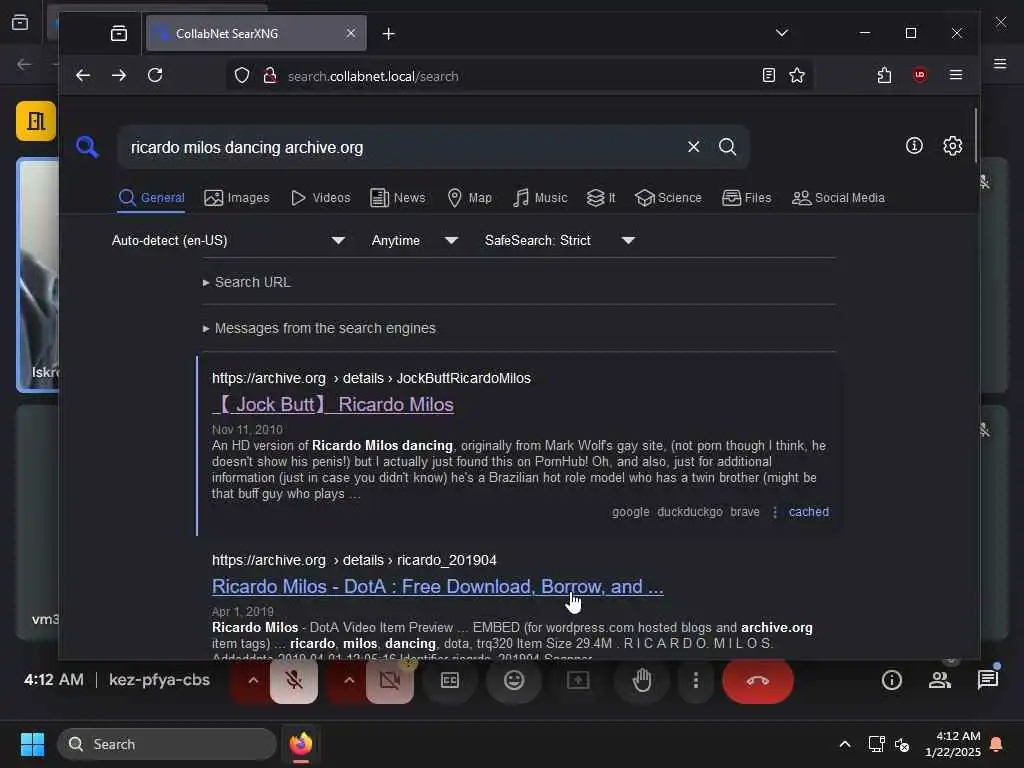Switch to the Science search tab

(668, 198)
